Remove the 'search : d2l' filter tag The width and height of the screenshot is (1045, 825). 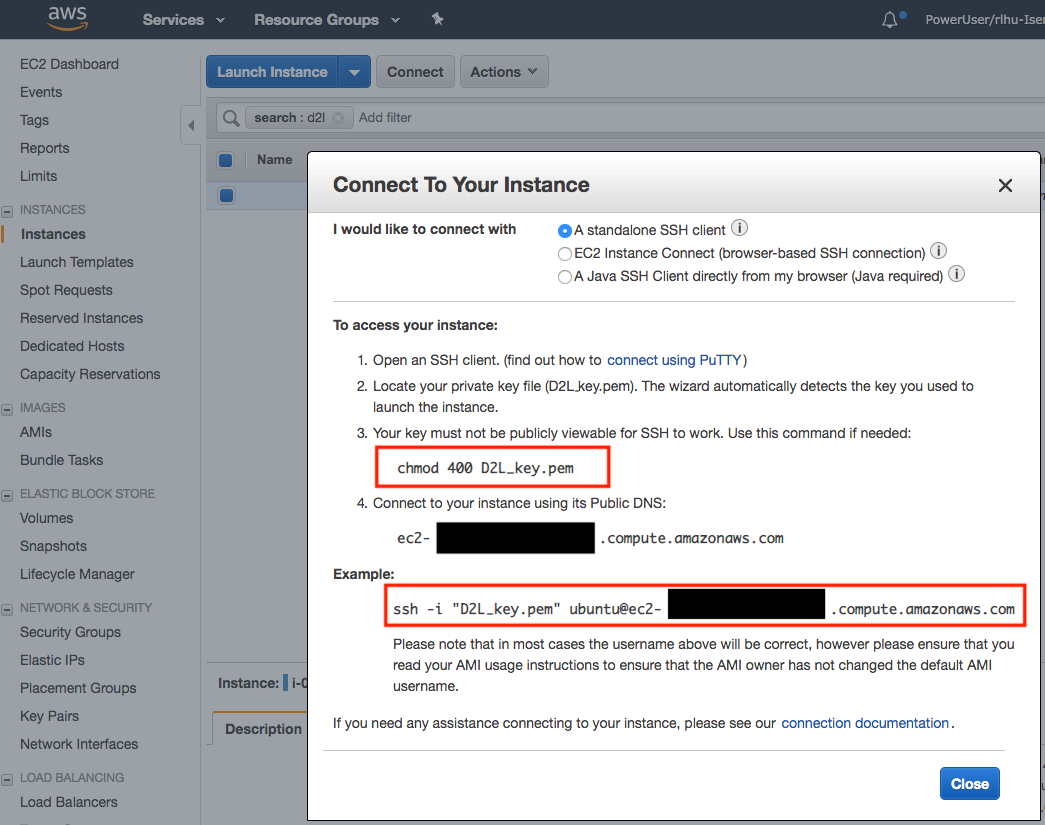click(x=338, y=118)
